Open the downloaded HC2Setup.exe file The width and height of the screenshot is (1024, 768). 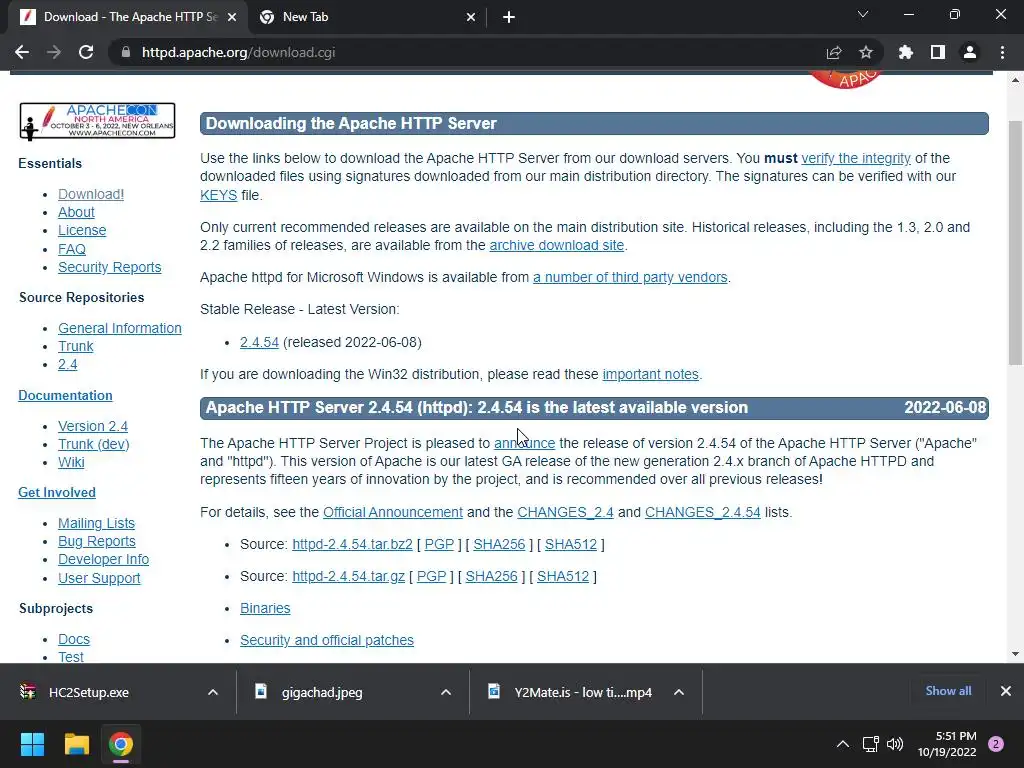89,692
